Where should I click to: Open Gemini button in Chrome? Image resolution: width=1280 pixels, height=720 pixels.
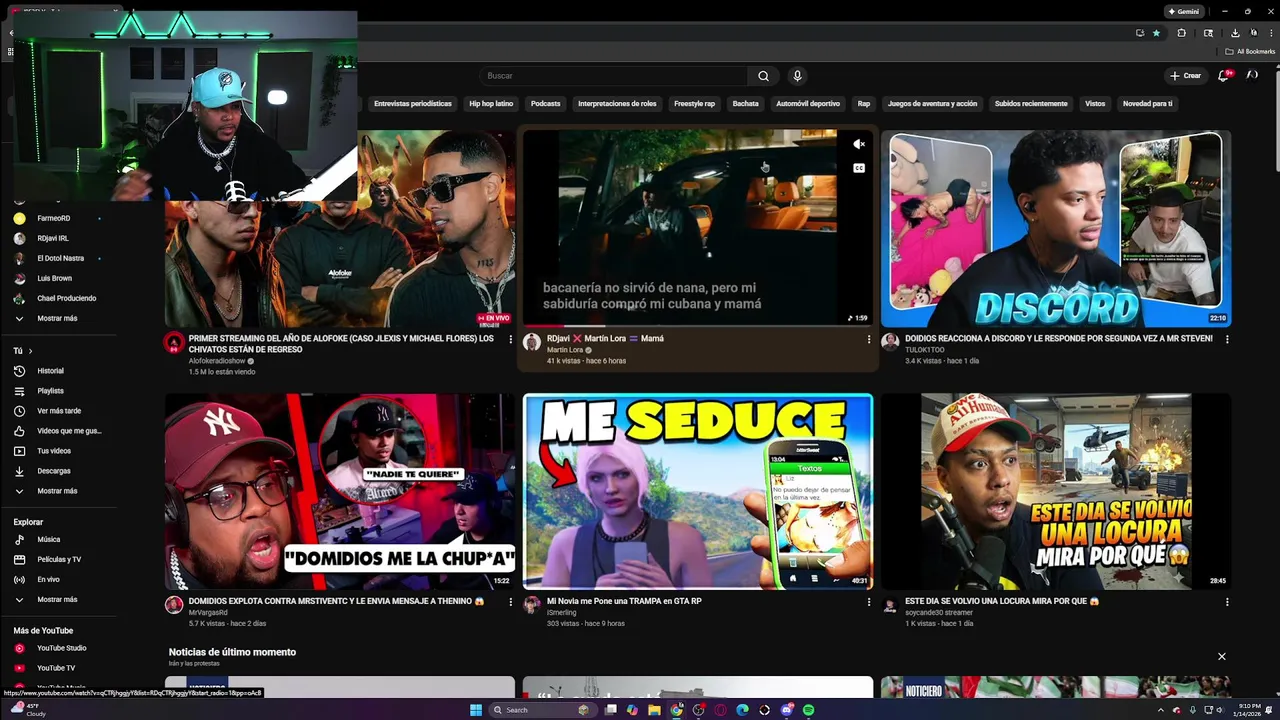coord(1183,12)
